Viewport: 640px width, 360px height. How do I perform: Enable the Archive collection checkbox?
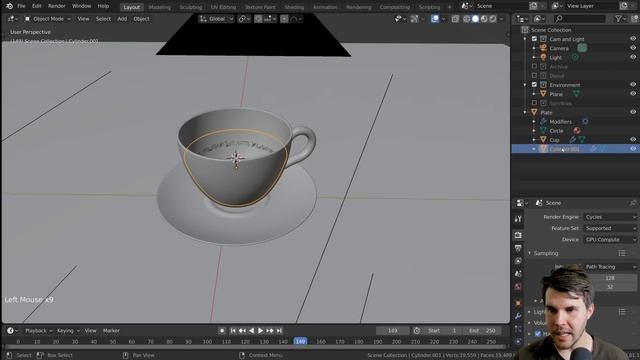(534, 67)
